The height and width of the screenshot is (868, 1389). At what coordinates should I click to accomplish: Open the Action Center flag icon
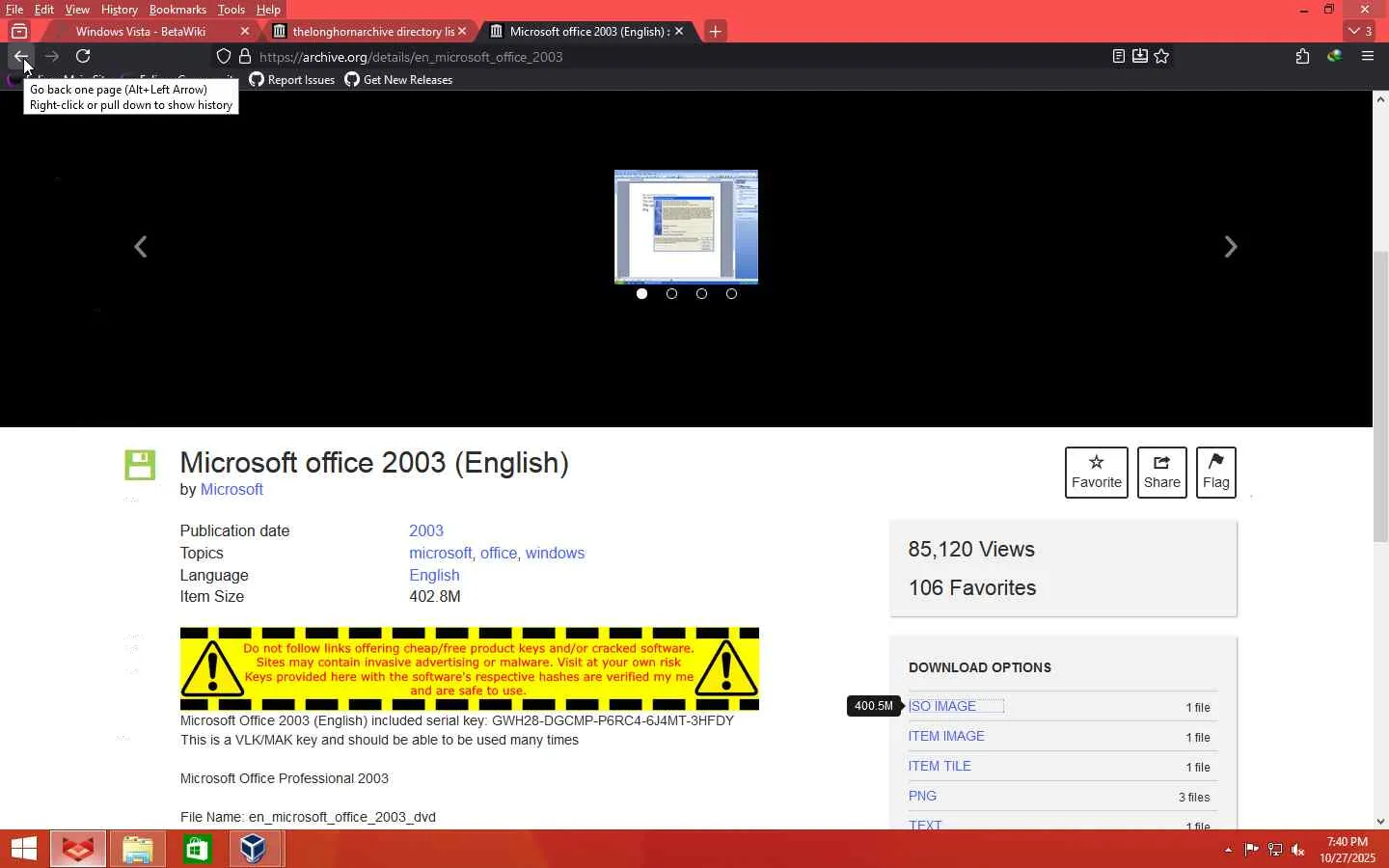1251,850
